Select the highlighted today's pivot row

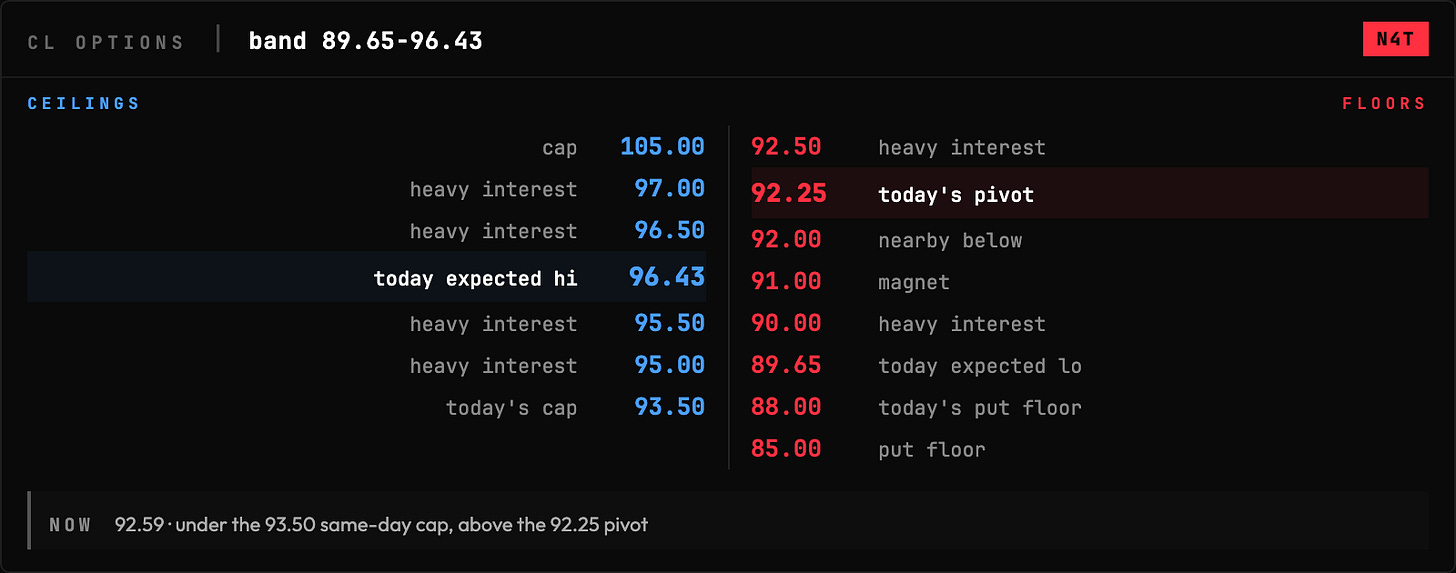tap(1090, 193)
